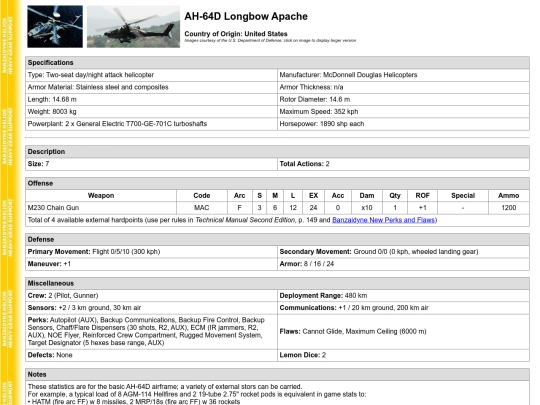Select Secondary Movement: Ground 0/0 cell
The width and height of the screenshot is (540, 405).
click(x=403, y=252)
